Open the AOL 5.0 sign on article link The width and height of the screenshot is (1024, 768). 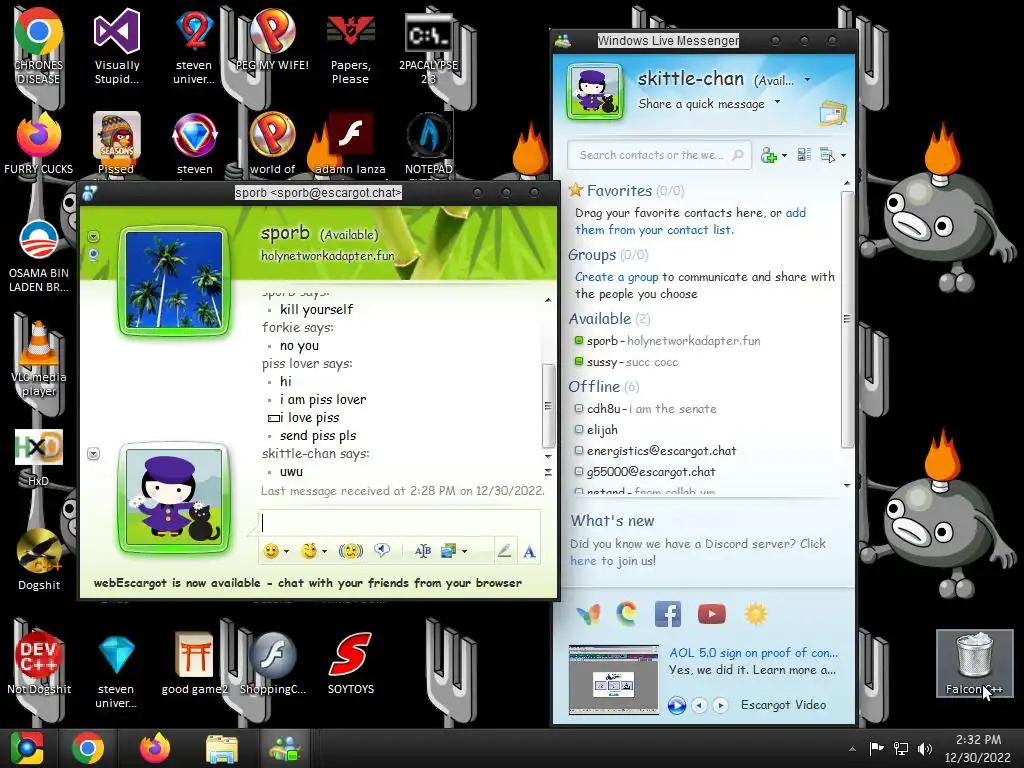[x=753, y=652]
